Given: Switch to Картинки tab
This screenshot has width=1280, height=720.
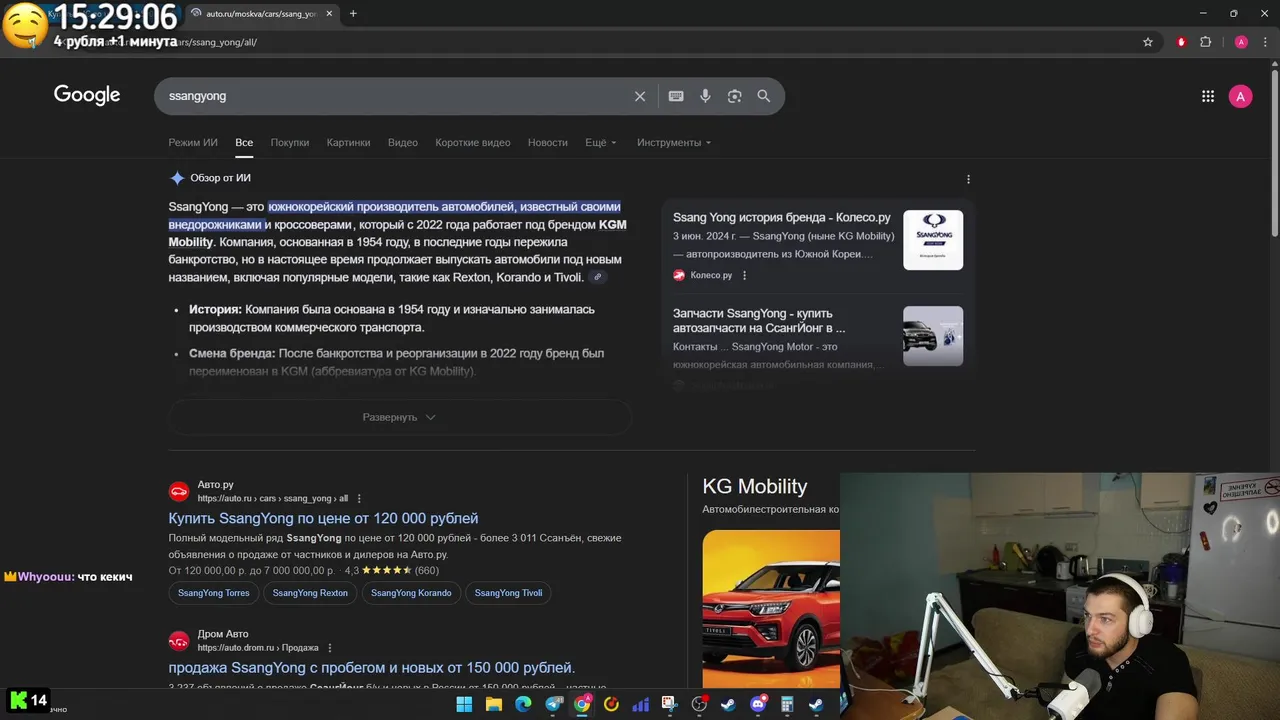Looking at the screenshot, I should click(x=348, y=142).
